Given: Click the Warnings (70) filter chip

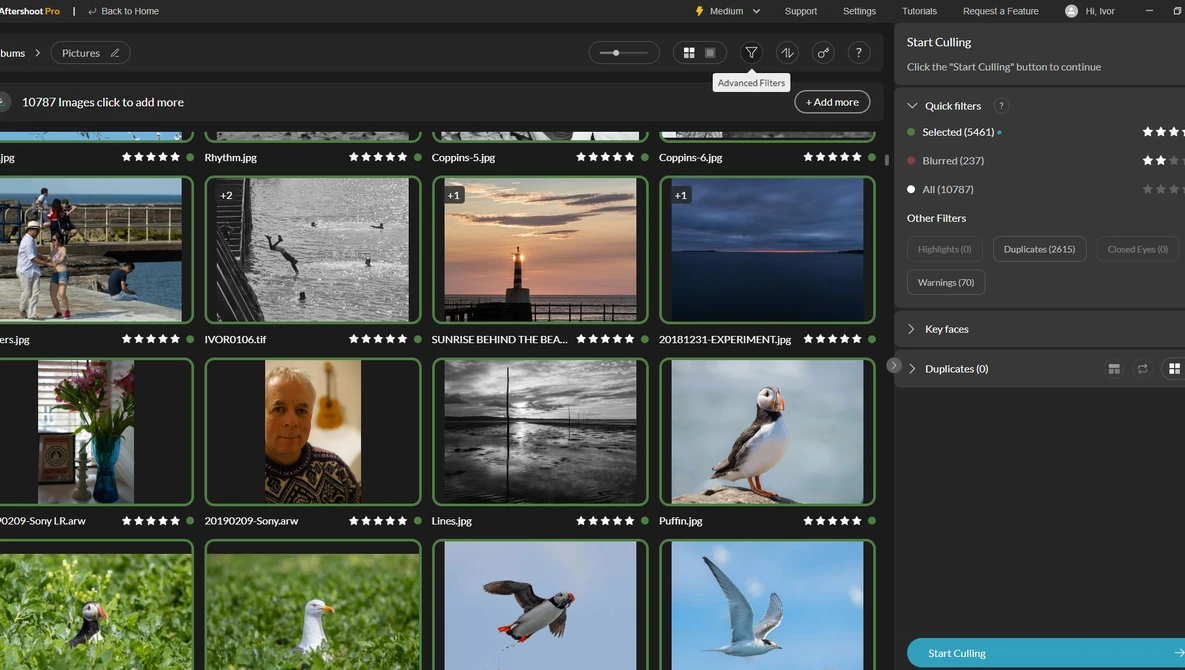Looking at the screenshot, I should click(945, 283).
